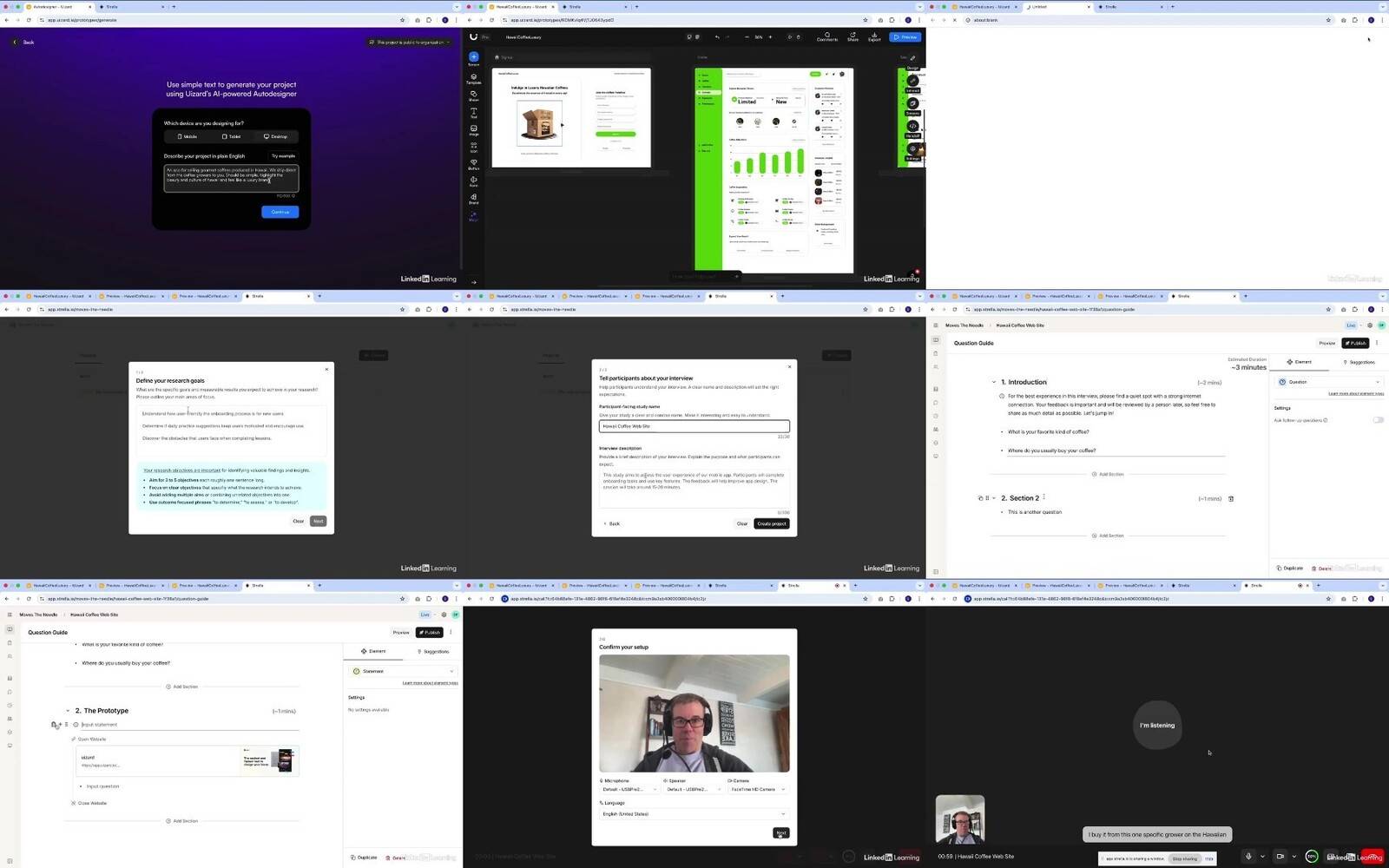Click the Uizard zoom-in plus control
This screenshot has width=1389, height=868.
(769, 37)
